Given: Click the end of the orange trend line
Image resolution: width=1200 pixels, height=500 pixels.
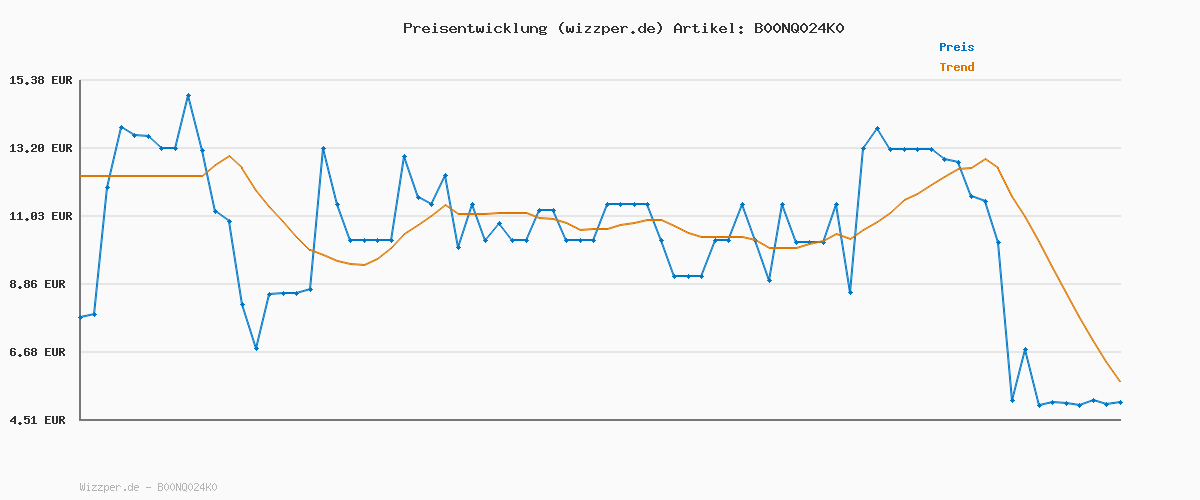Looking at the screenshot, I should pos(1120,381).
